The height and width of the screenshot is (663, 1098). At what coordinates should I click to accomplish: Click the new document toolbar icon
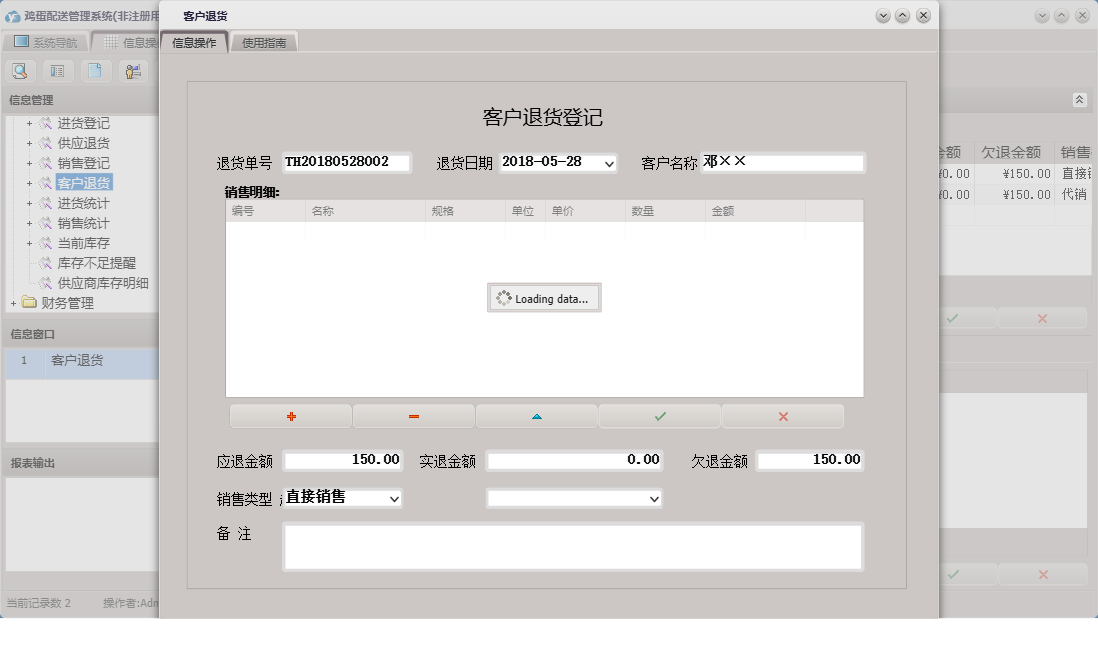coord(97,70)
